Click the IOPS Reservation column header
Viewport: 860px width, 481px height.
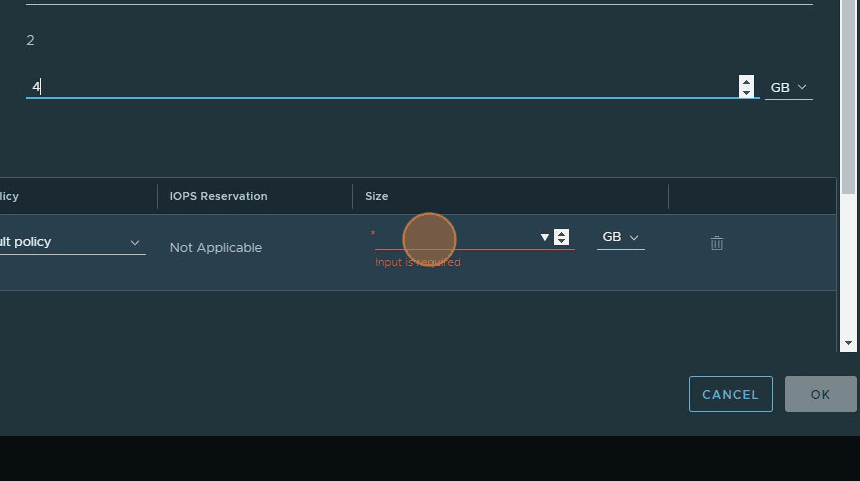218,196
